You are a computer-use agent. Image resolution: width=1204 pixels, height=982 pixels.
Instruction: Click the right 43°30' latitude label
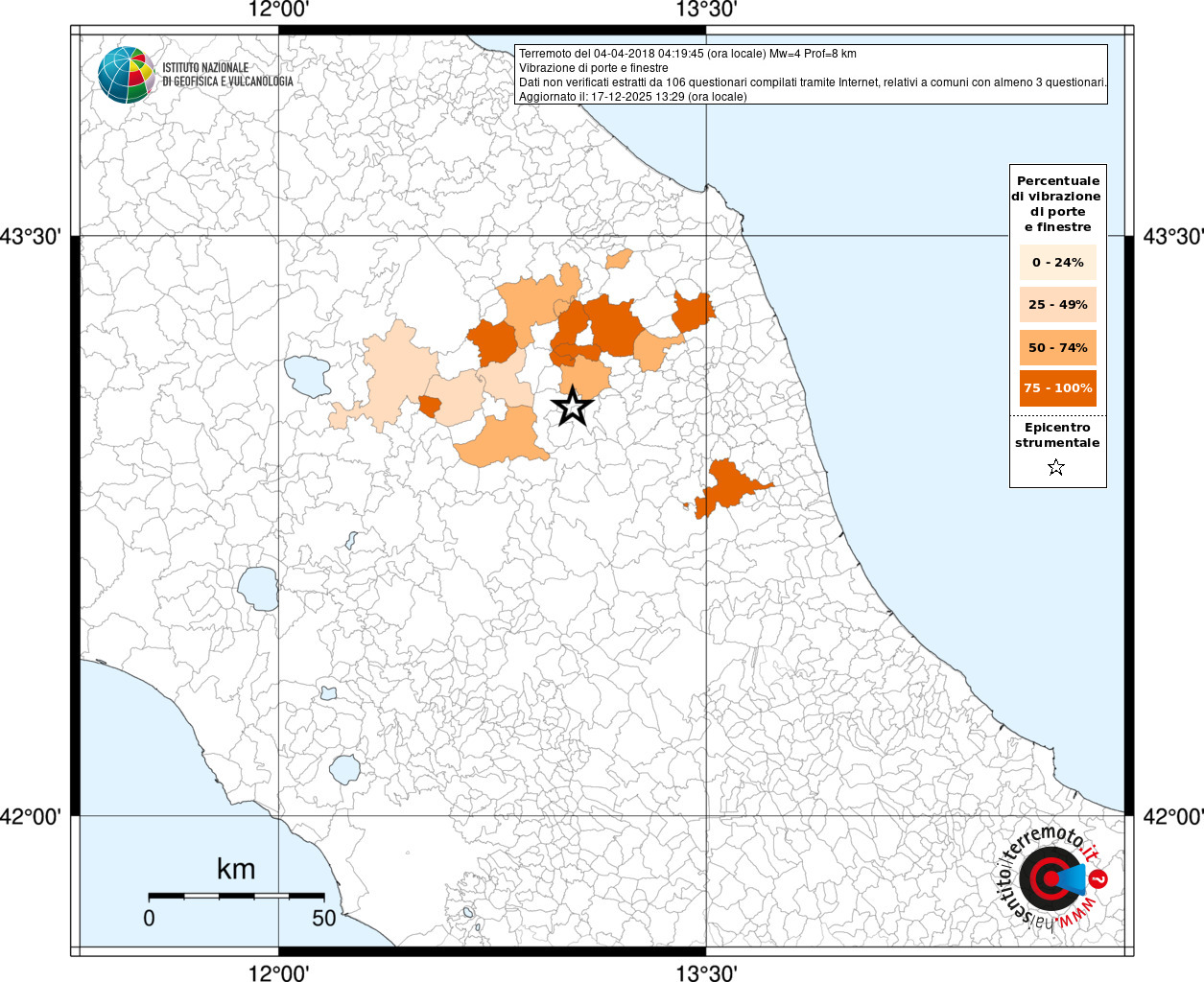point(1172,236)
